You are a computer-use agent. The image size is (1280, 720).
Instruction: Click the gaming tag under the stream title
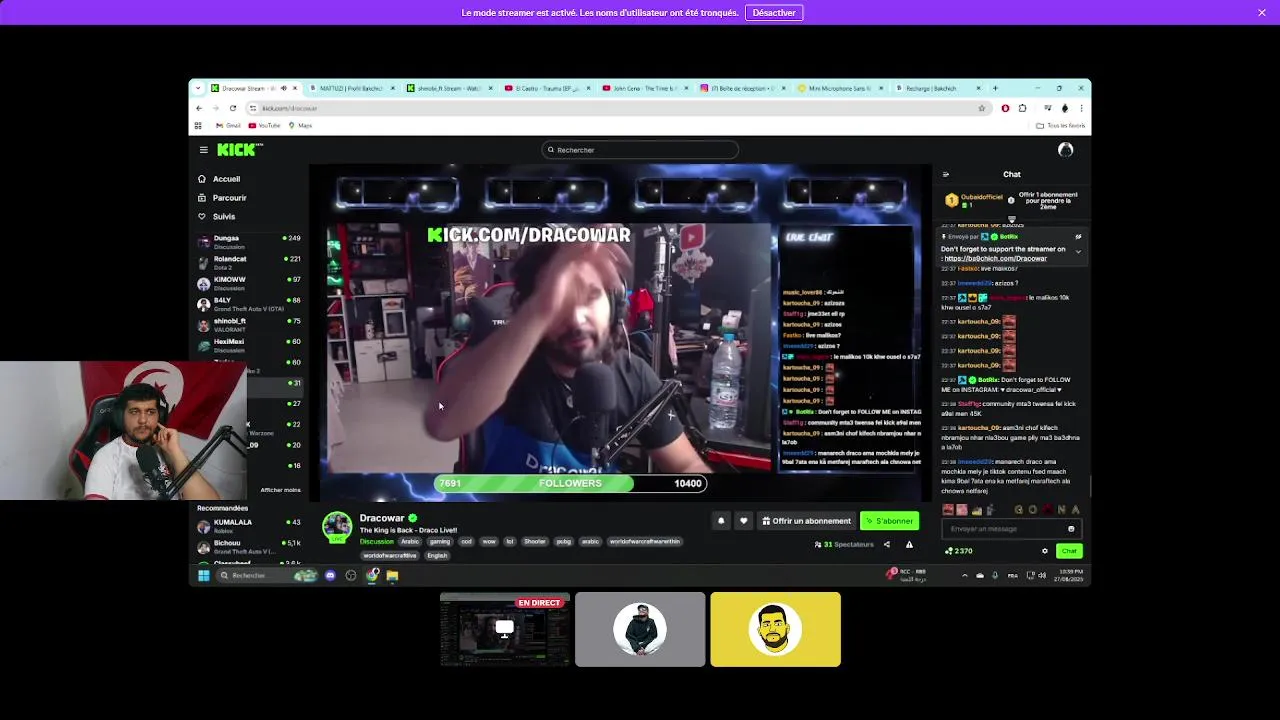coord(440,542)
